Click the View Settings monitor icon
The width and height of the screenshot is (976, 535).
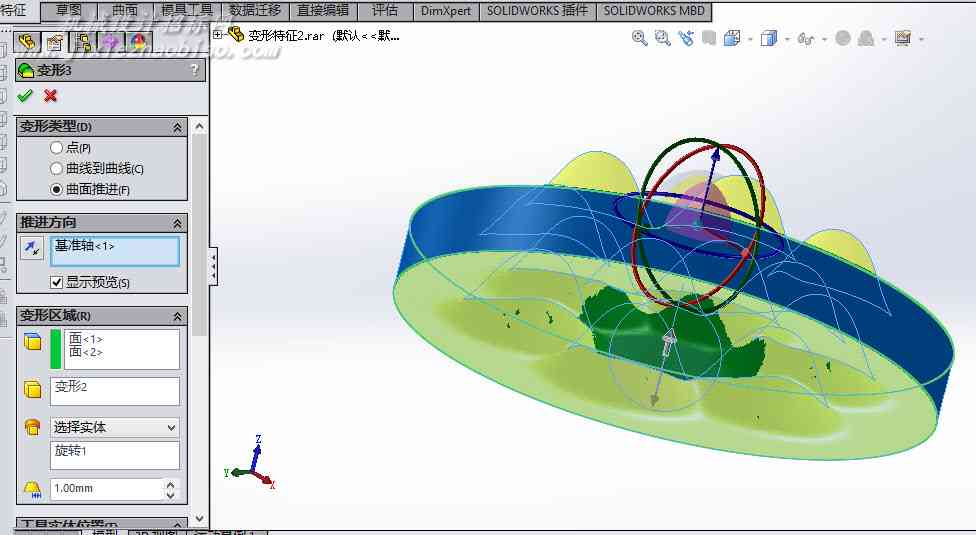coord(903,38)
